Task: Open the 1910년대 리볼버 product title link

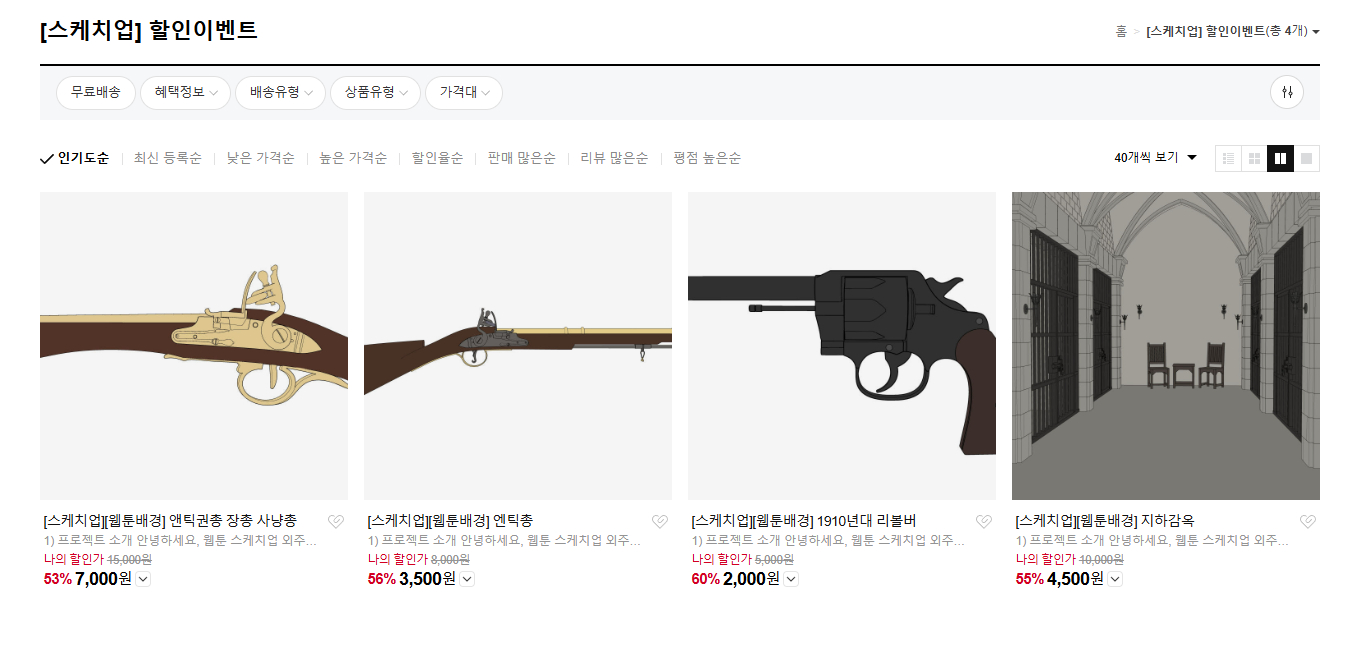Action: 804,521
